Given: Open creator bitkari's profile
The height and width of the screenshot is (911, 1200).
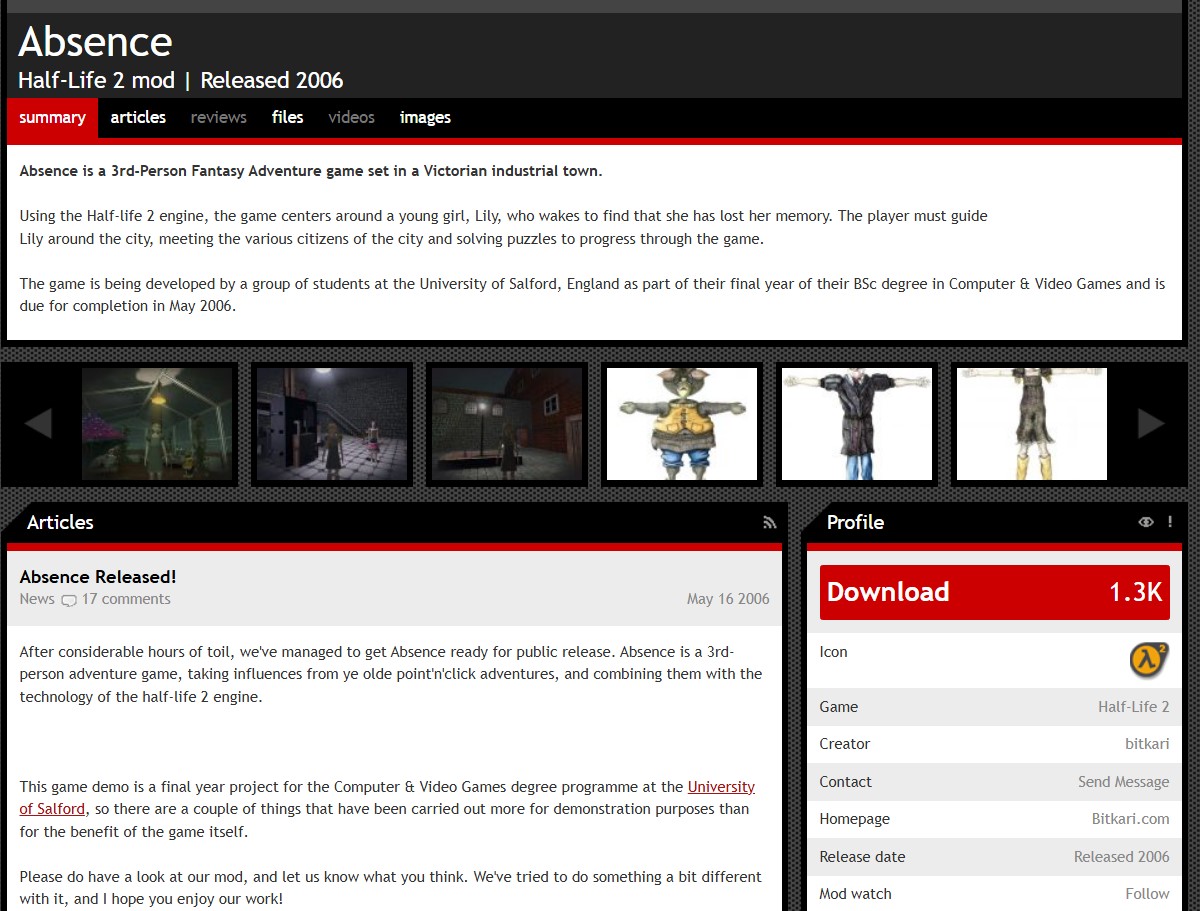Looking at the screenshot, I should pos(1147,744).
